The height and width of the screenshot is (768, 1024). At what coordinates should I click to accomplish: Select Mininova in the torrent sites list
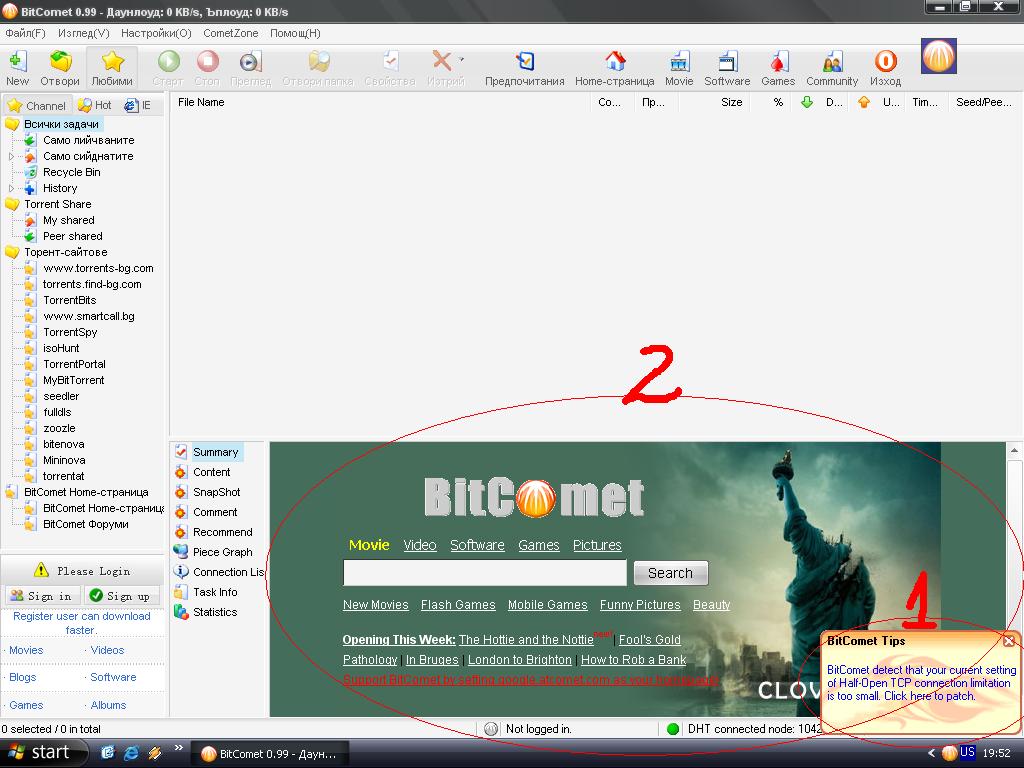tap(64, 460)
